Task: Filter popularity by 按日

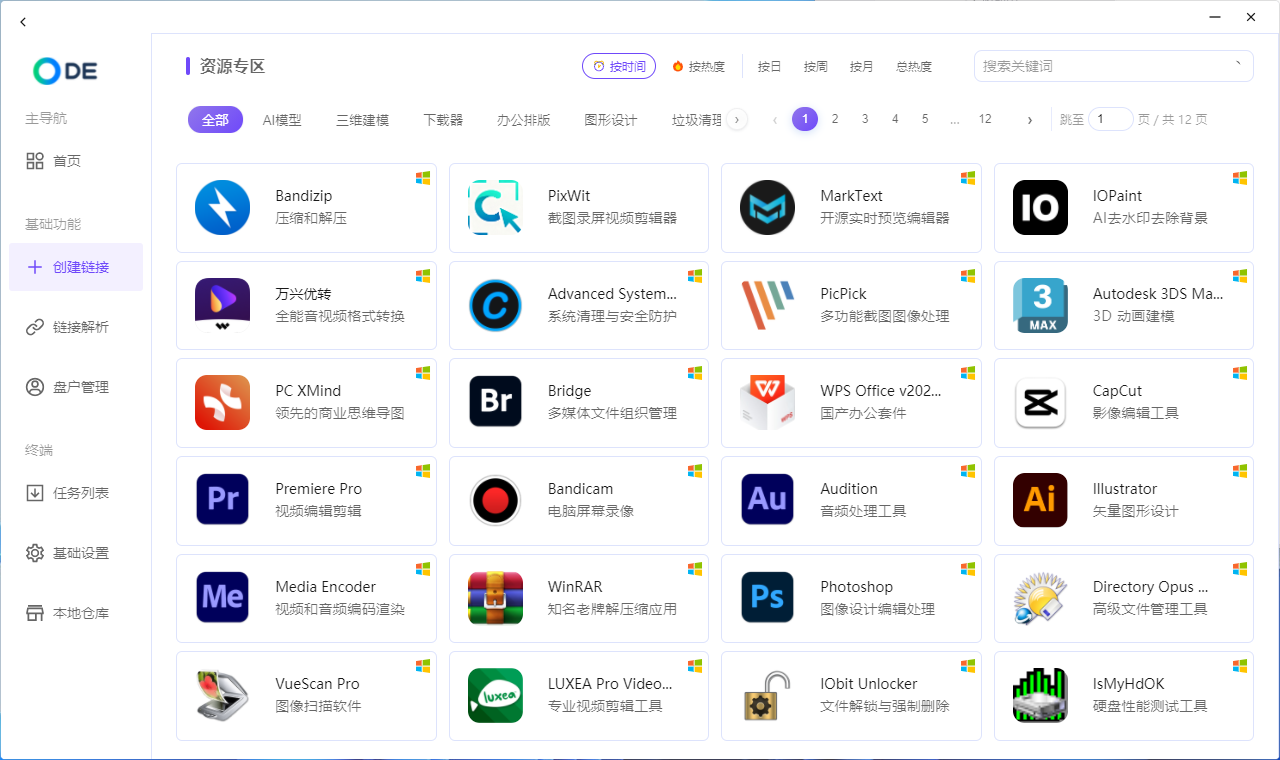Action: click(769, 66)
